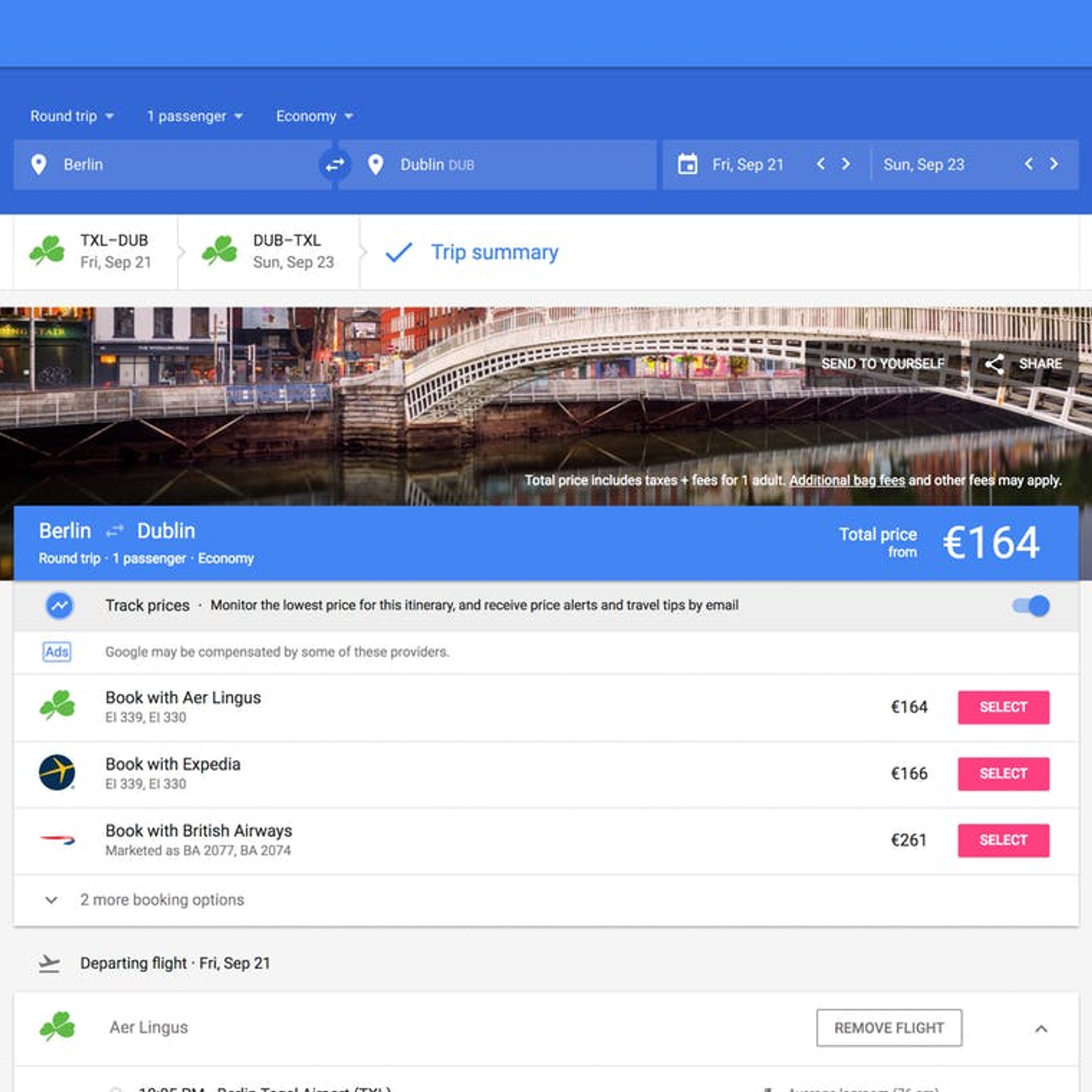This screenshot has width=1092, height=1092.
Task: Click the departing flight airplane icon
Action: pos(49,963)
